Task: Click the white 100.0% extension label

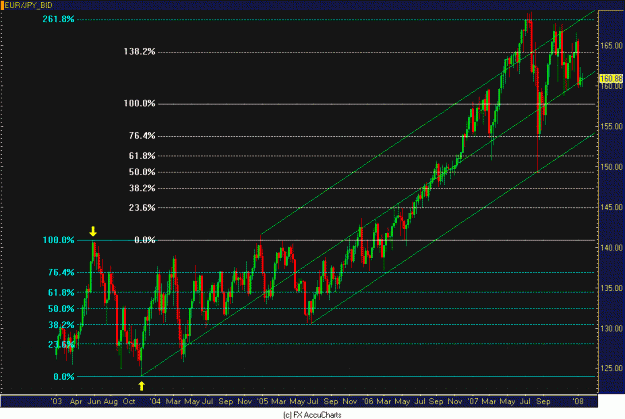Action: pyautogui.click(x=139, y=104)
